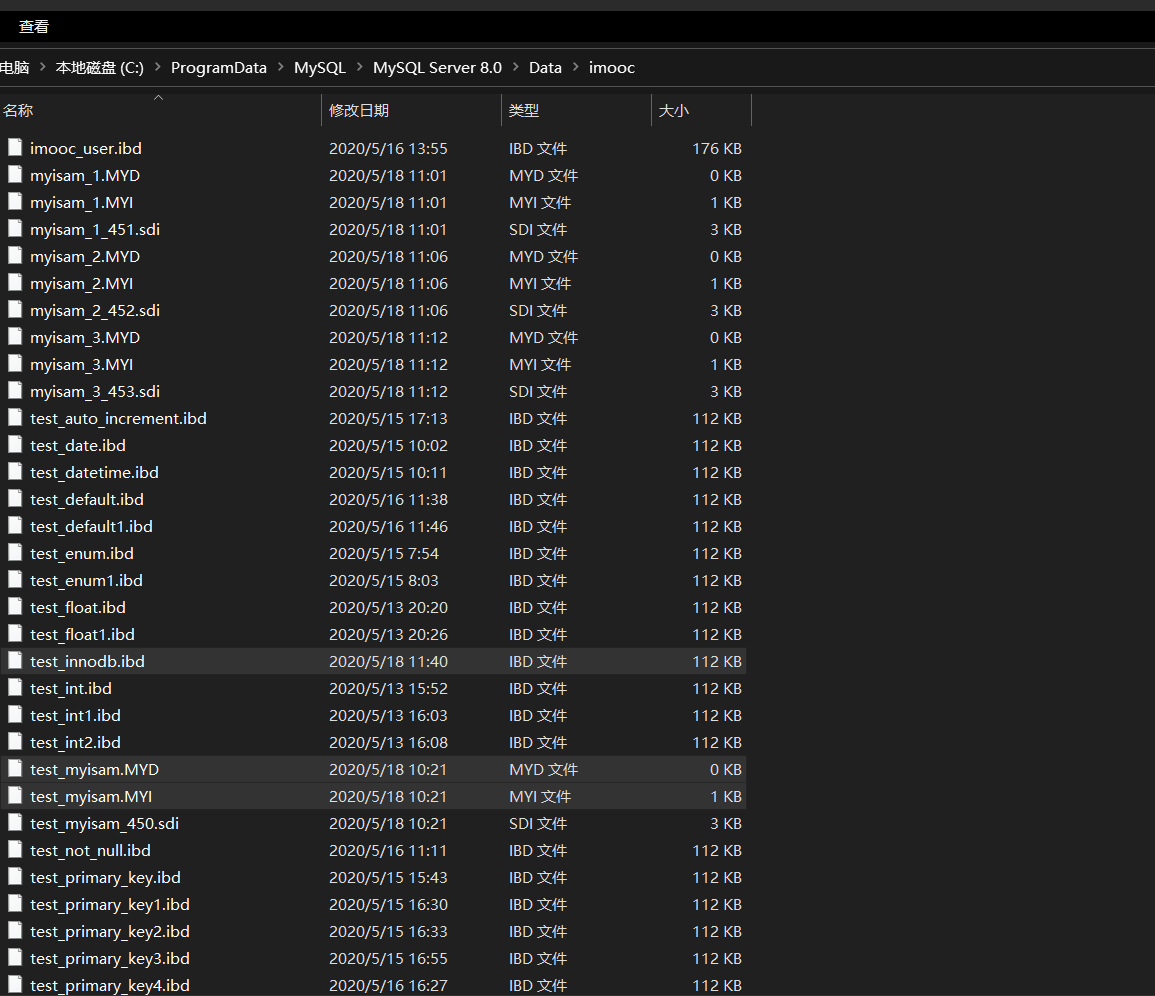Click file icon of myisam_1_451.sdi
Viewport: 1155px width, 996px height.
15,229
